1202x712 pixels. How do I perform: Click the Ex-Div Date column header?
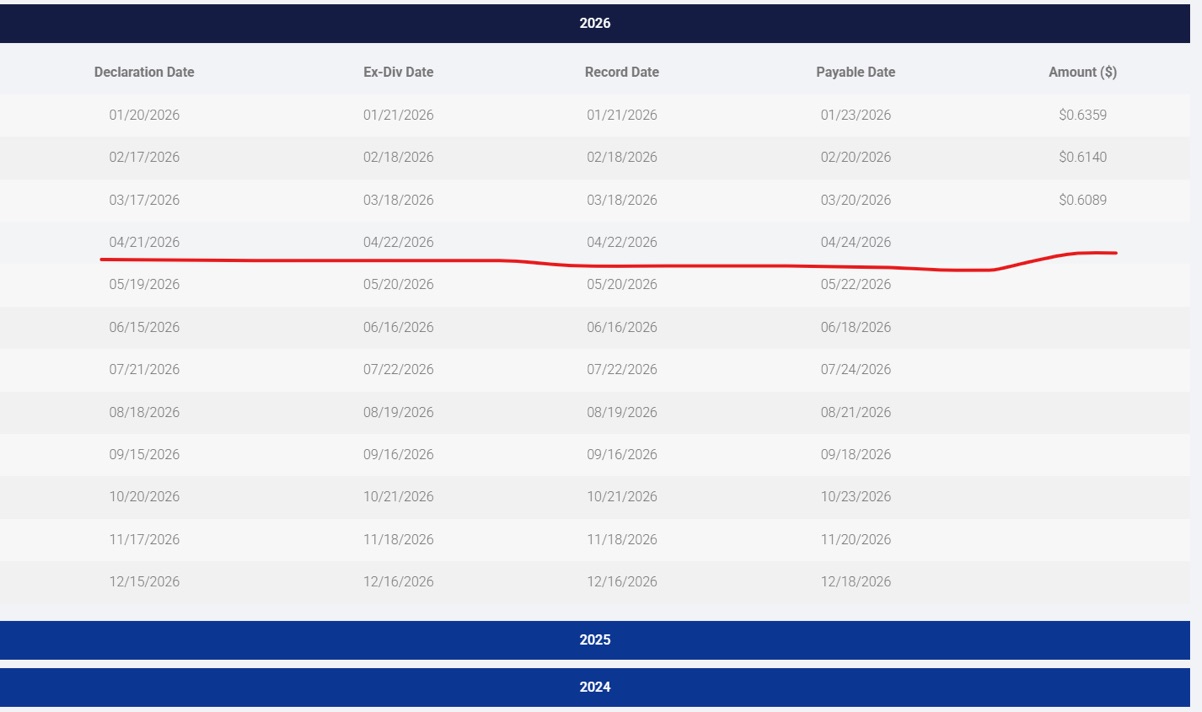coord(398,72)
